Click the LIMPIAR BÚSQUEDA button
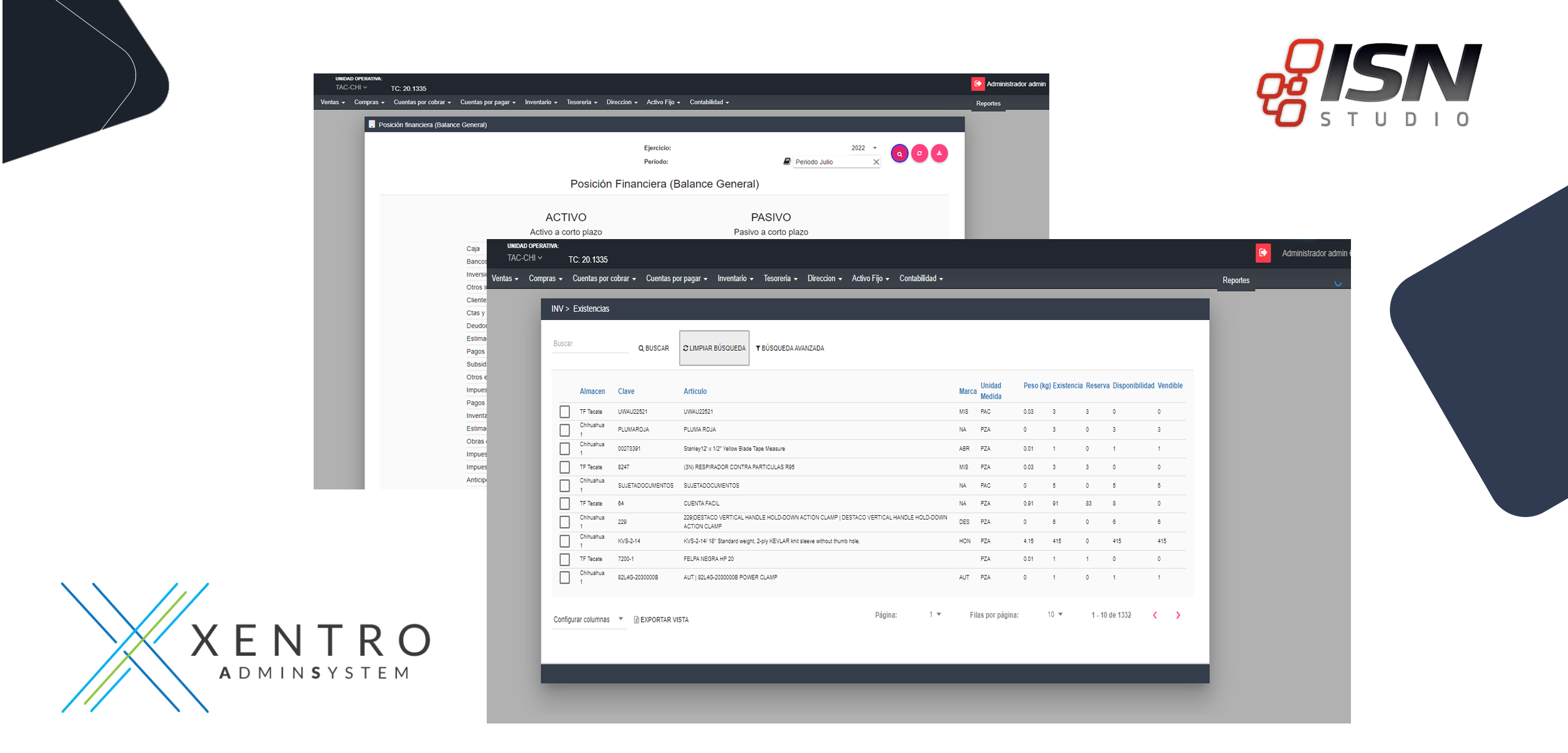This screenshot has height=753, width=1568. (714, 348)
